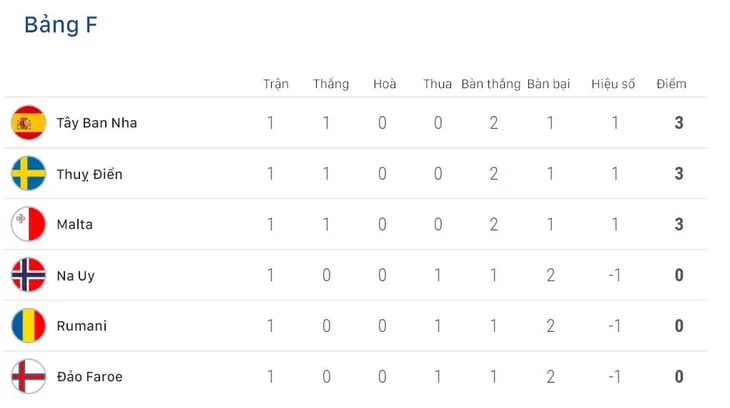Select the Malta team name

[74, 224]
